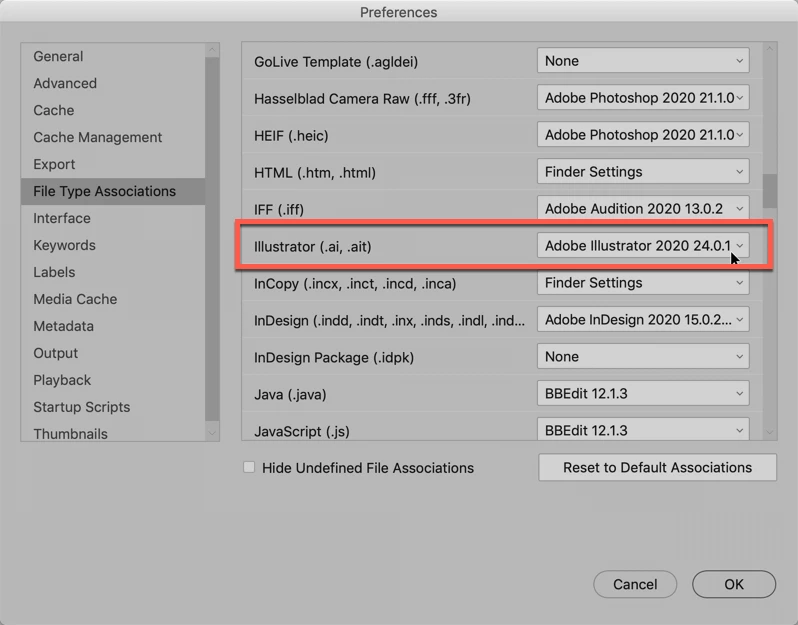Click category list scroll down arrow

212,433
